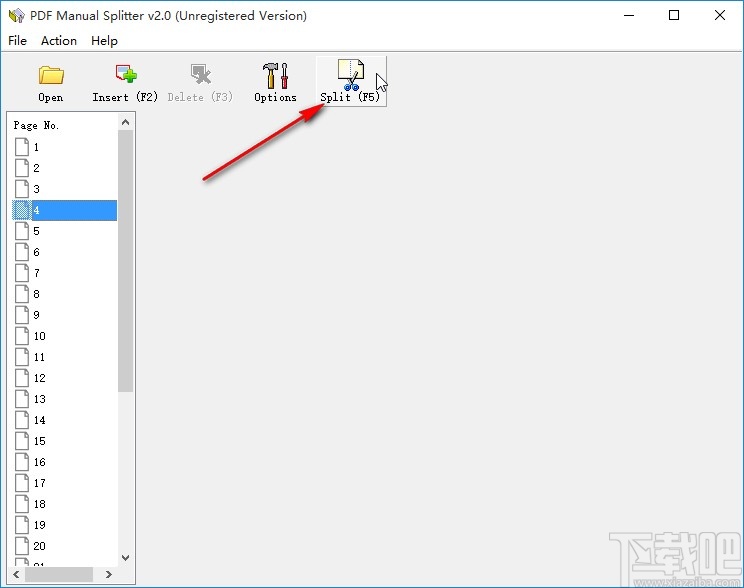Click the app logo in the title bar
This screenshot has width=744, height=588.
(x=17, y=16)
